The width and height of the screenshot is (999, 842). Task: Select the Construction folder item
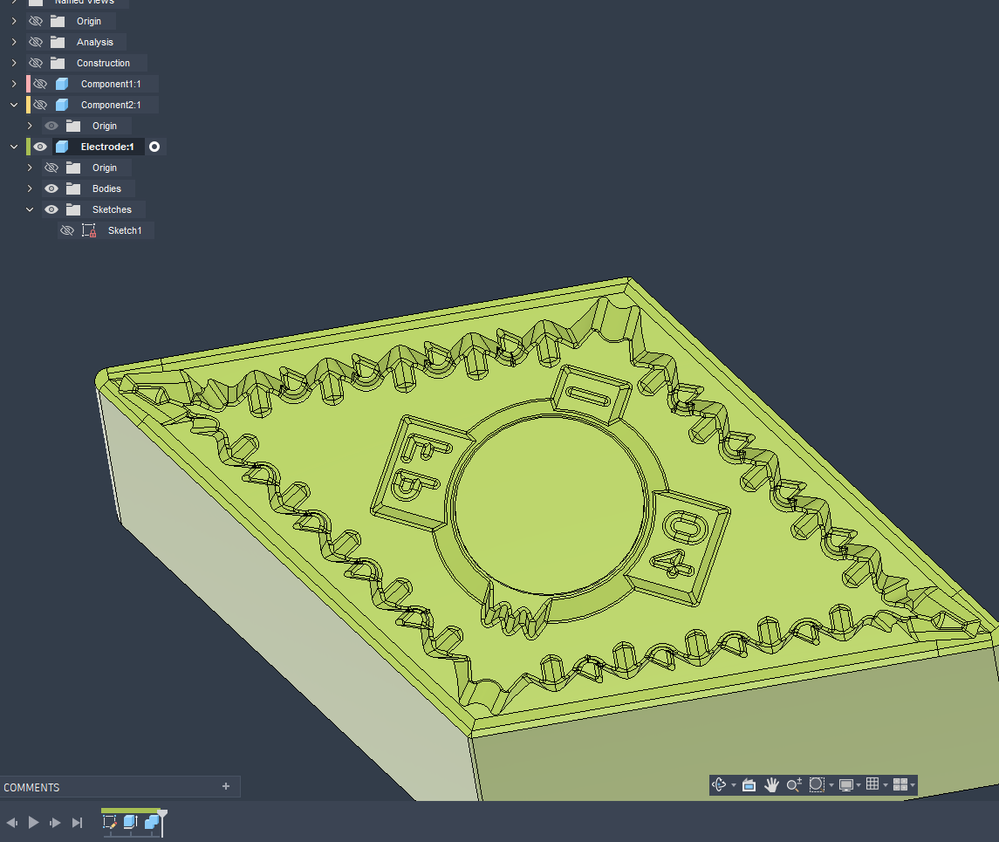(x=103, y=63)
